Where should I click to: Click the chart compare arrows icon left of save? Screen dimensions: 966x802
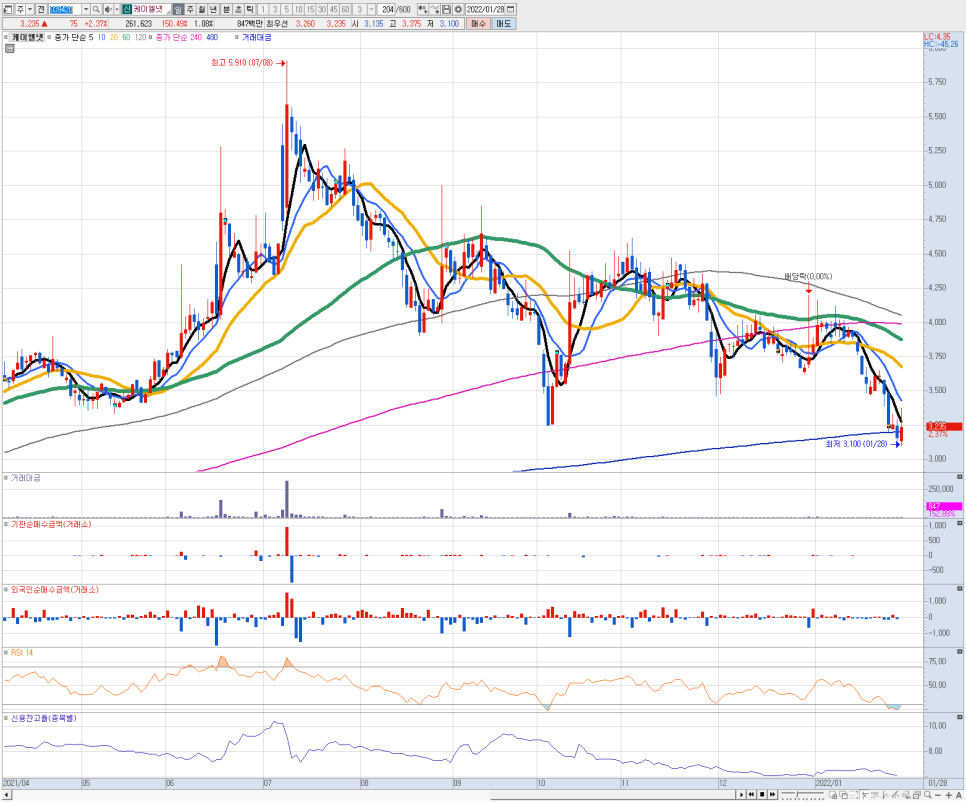pyautogui.click(x=434, y=9)
